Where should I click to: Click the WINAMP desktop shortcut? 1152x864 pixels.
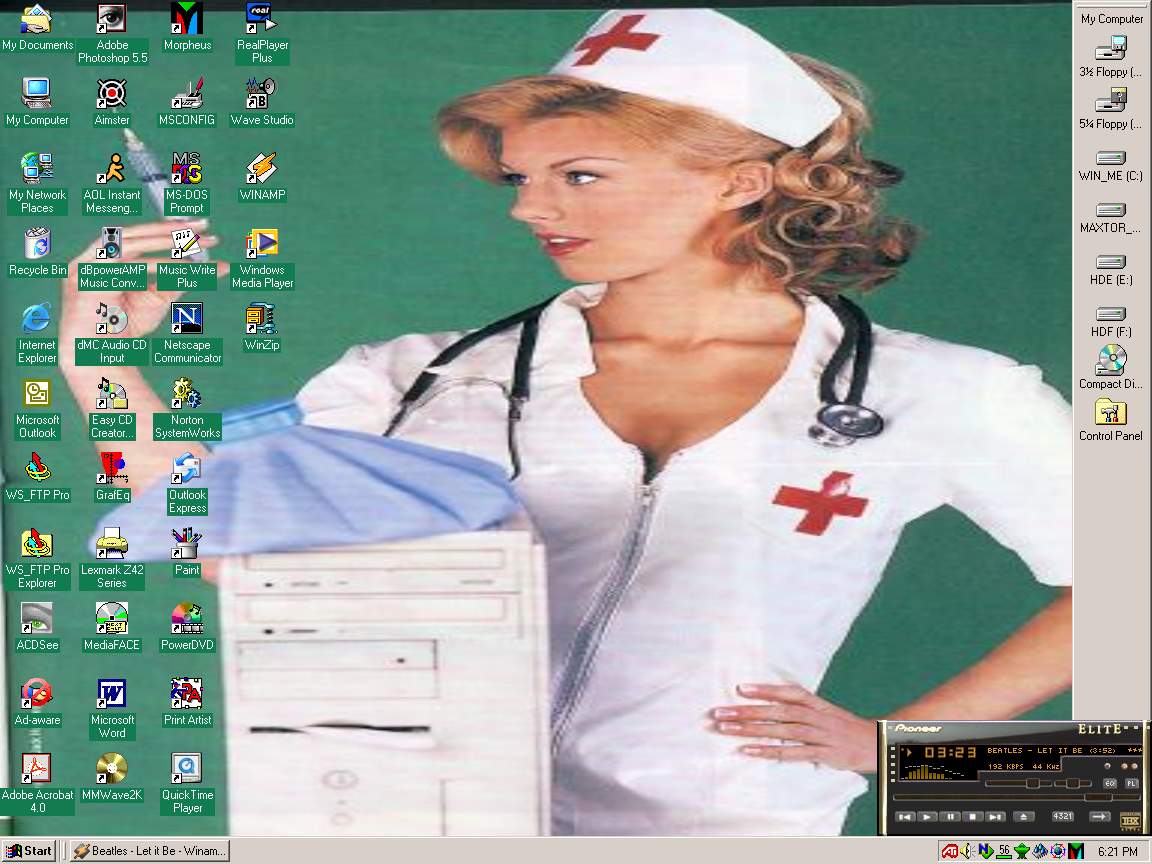point(262,177)
